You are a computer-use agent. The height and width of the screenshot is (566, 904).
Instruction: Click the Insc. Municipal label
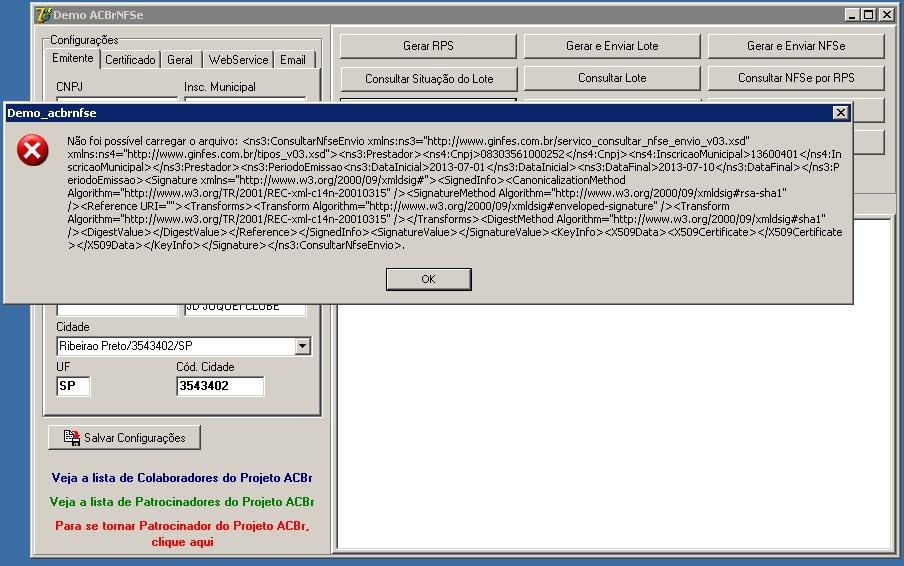tap(220, 87)
